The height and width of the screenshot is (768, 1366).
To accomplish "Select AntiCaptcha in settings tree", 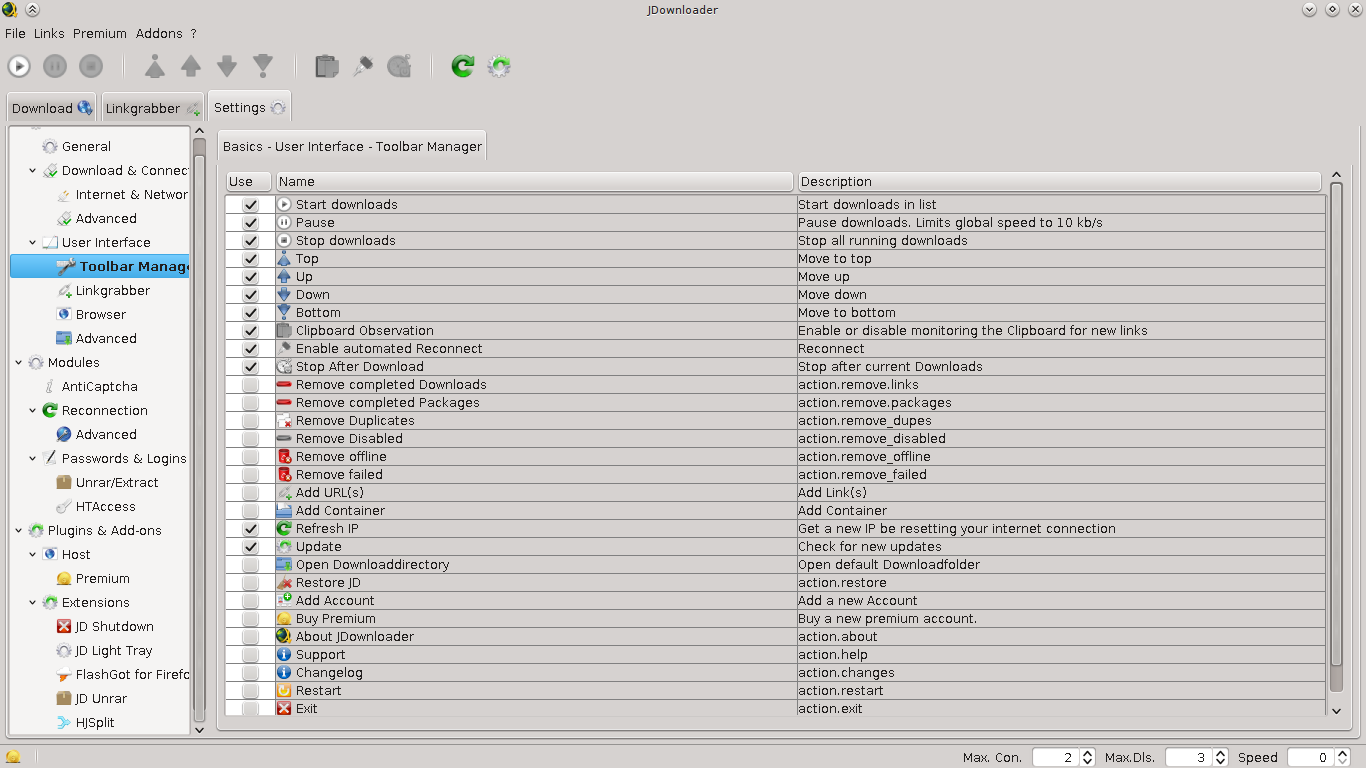I will coord(99,387).
